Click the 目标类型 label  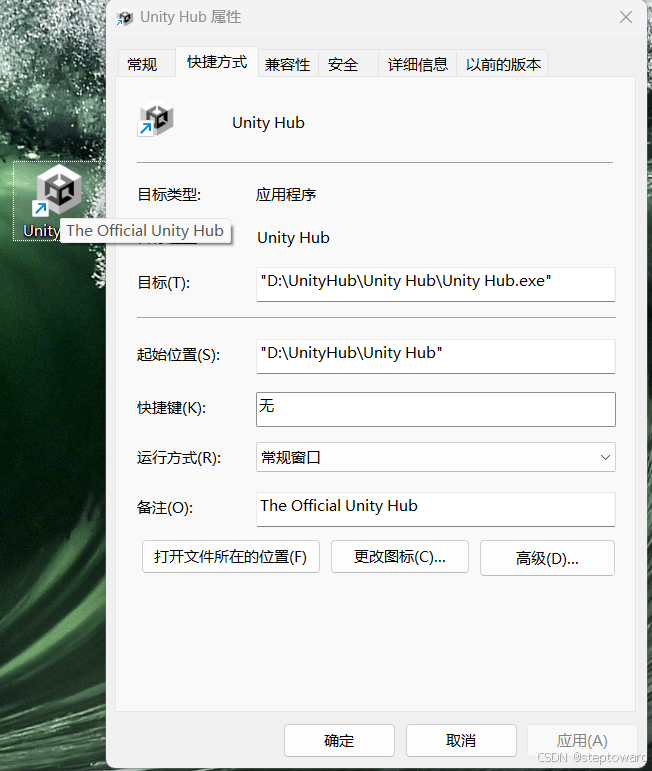click(x=169, y=195)
